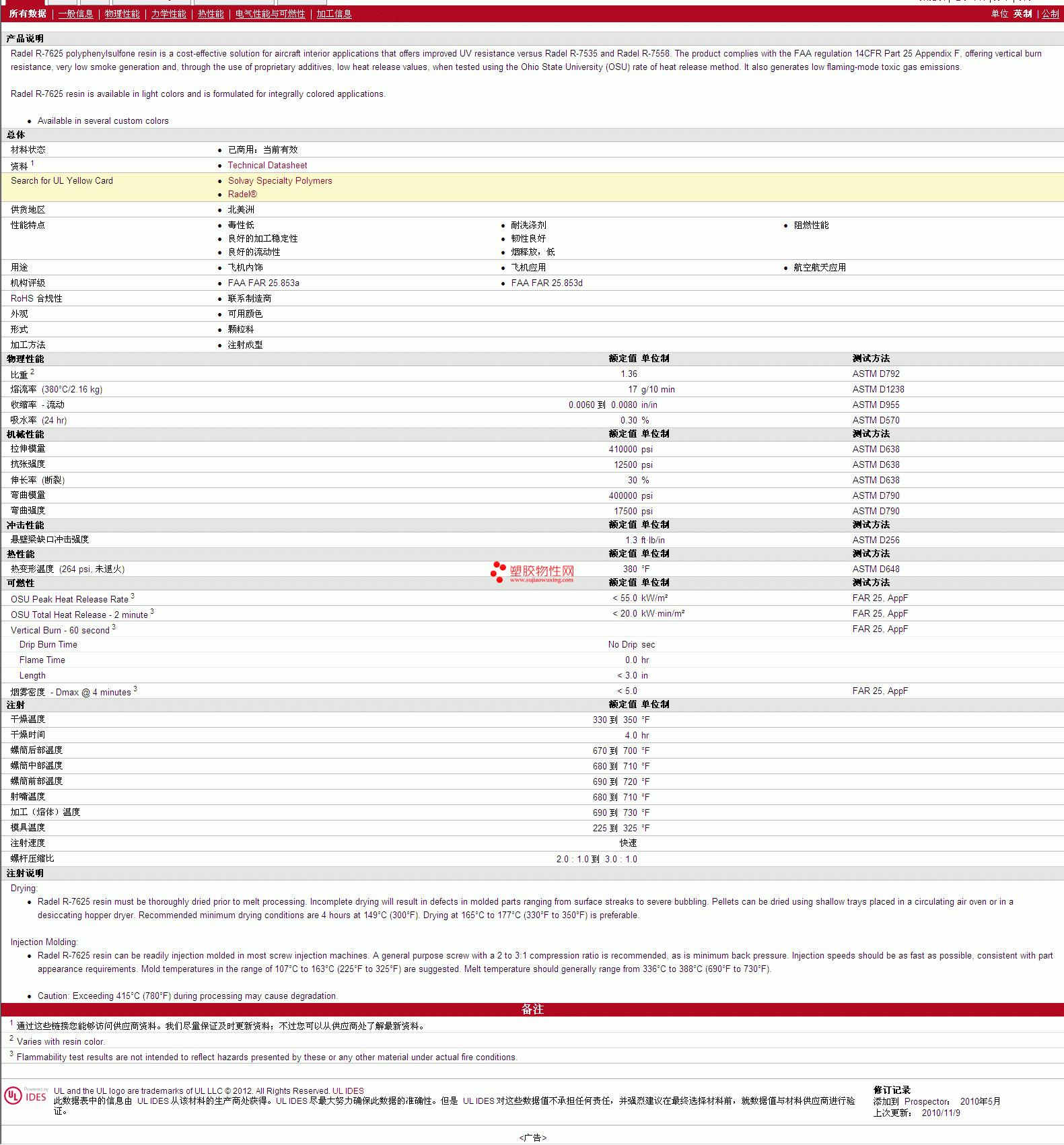Click the 悬壁梁缺口冲击强度 row label
This screenshot has width=1064, height=1145.
coord(49,540)
